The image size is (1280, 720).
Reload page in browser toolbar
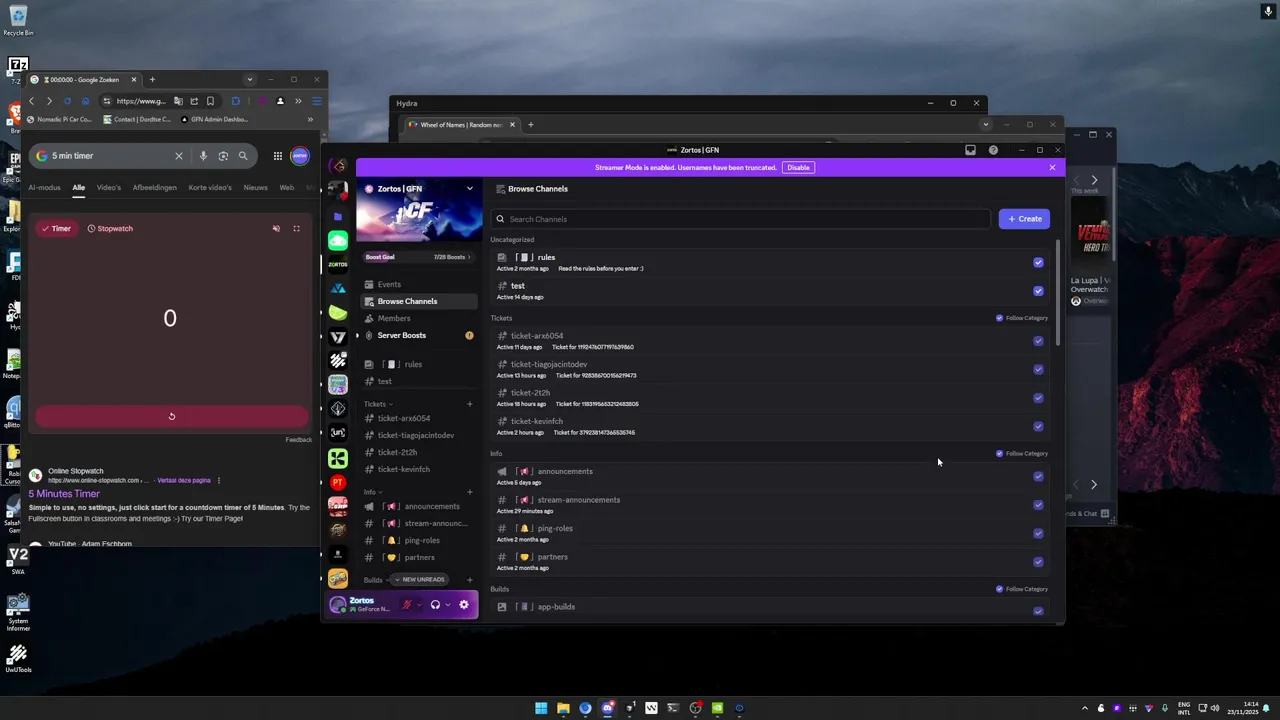[67, 101]
